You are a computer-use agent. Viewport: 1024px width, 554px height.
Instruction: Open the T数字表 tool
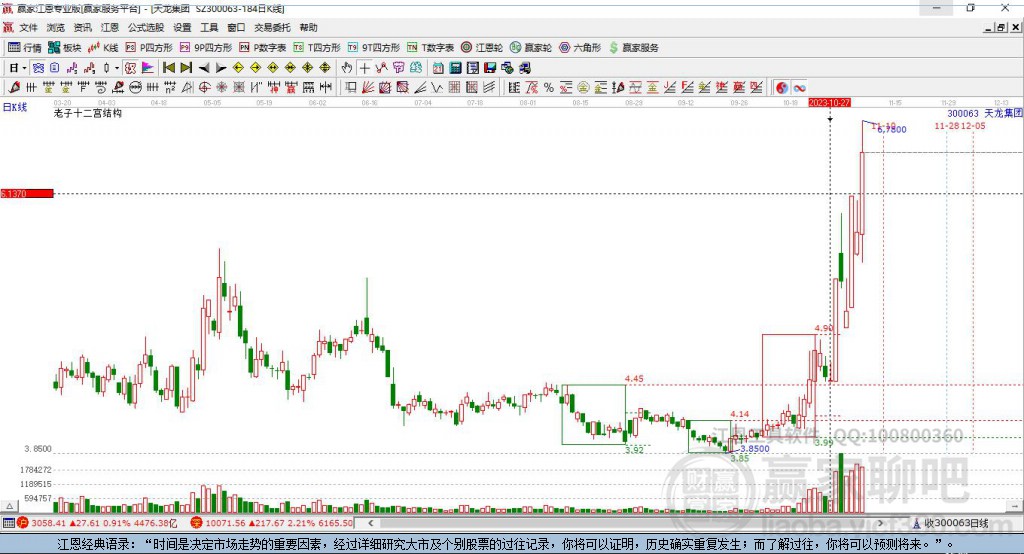click(x=430, y=48)
